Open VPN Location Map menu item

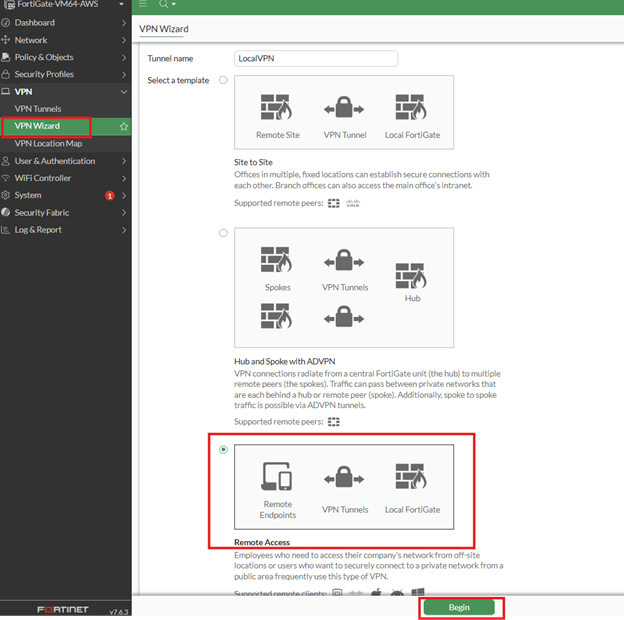[x=48, y=144]
